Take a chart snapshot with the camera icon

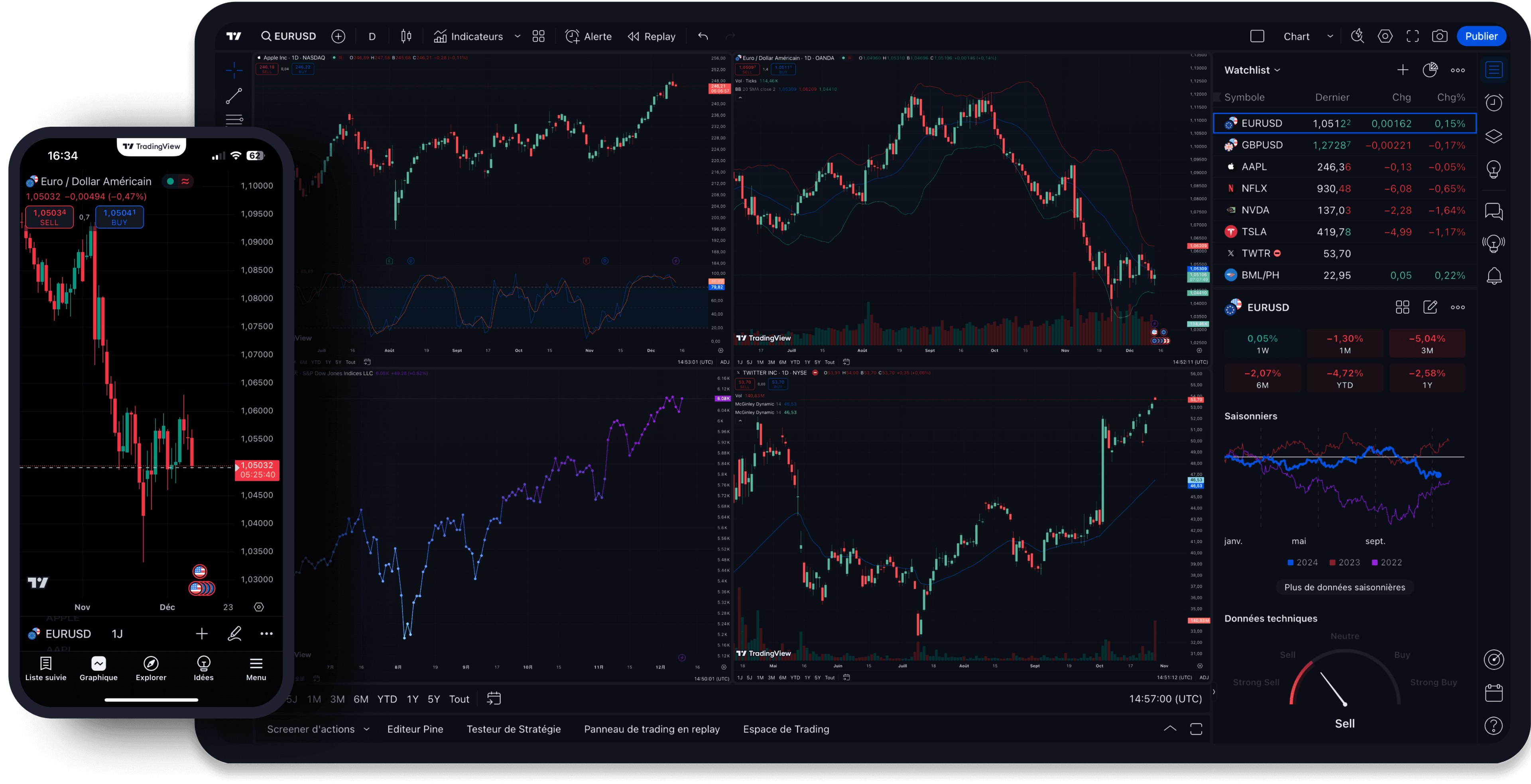coord(1439,36)
